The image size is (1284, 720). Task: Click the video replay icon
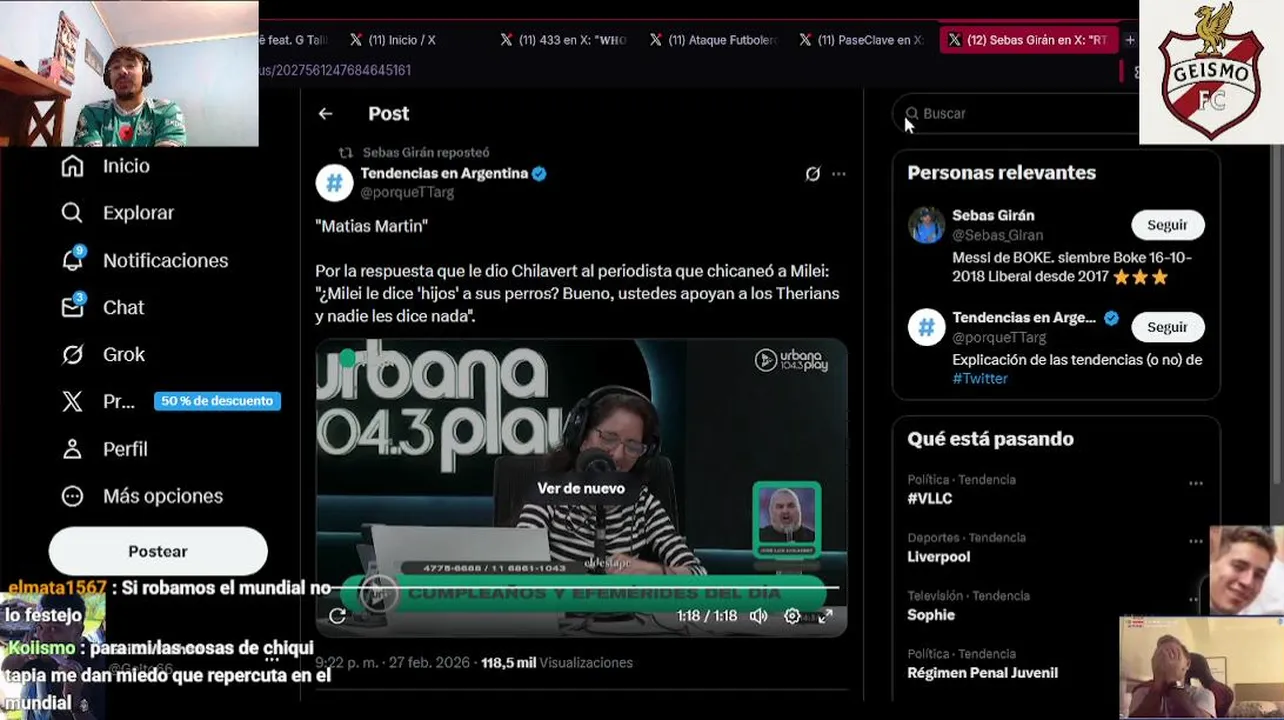click(338, 616)
